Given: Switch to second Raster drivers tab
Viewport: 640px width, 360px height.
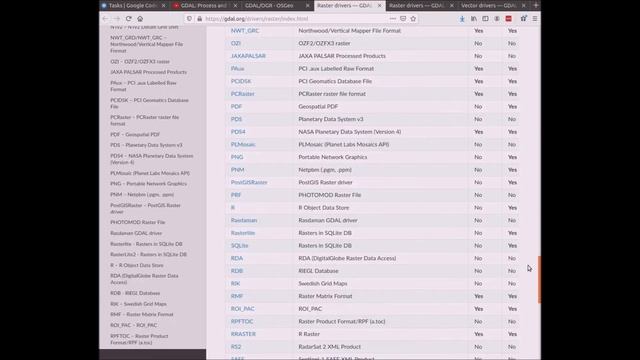Looking at the screenshot, I should click(417, 6).
